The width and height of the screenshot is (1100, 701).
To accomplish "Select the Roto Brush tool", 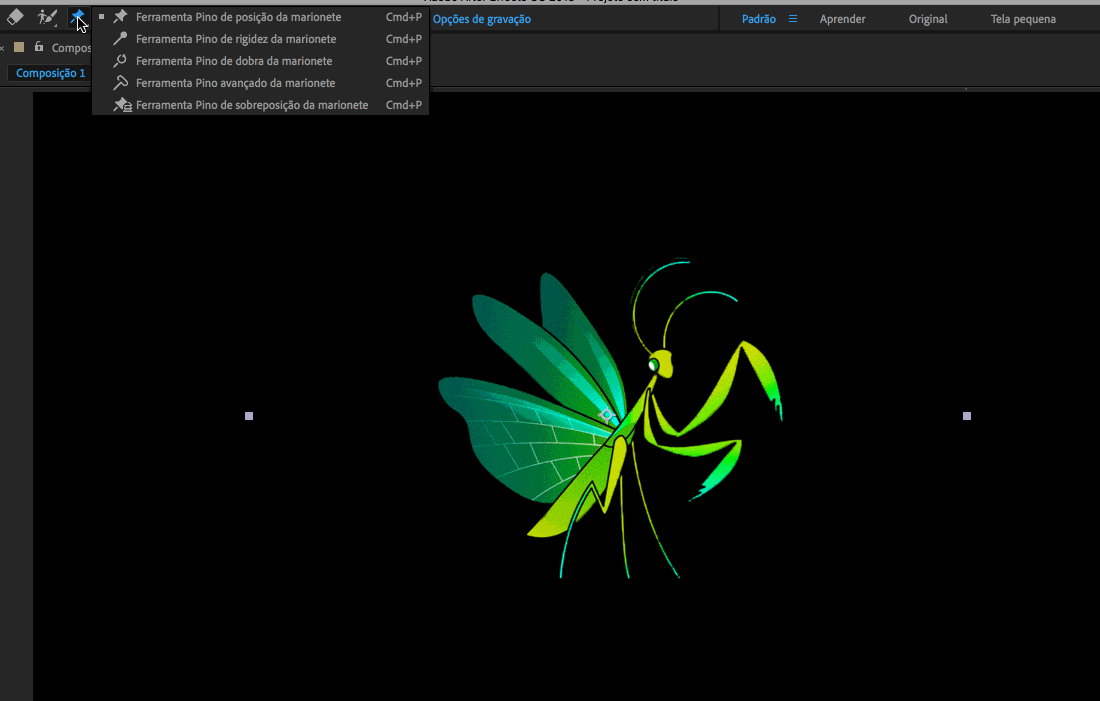I will pyautogui.click(x=47, y=17).
